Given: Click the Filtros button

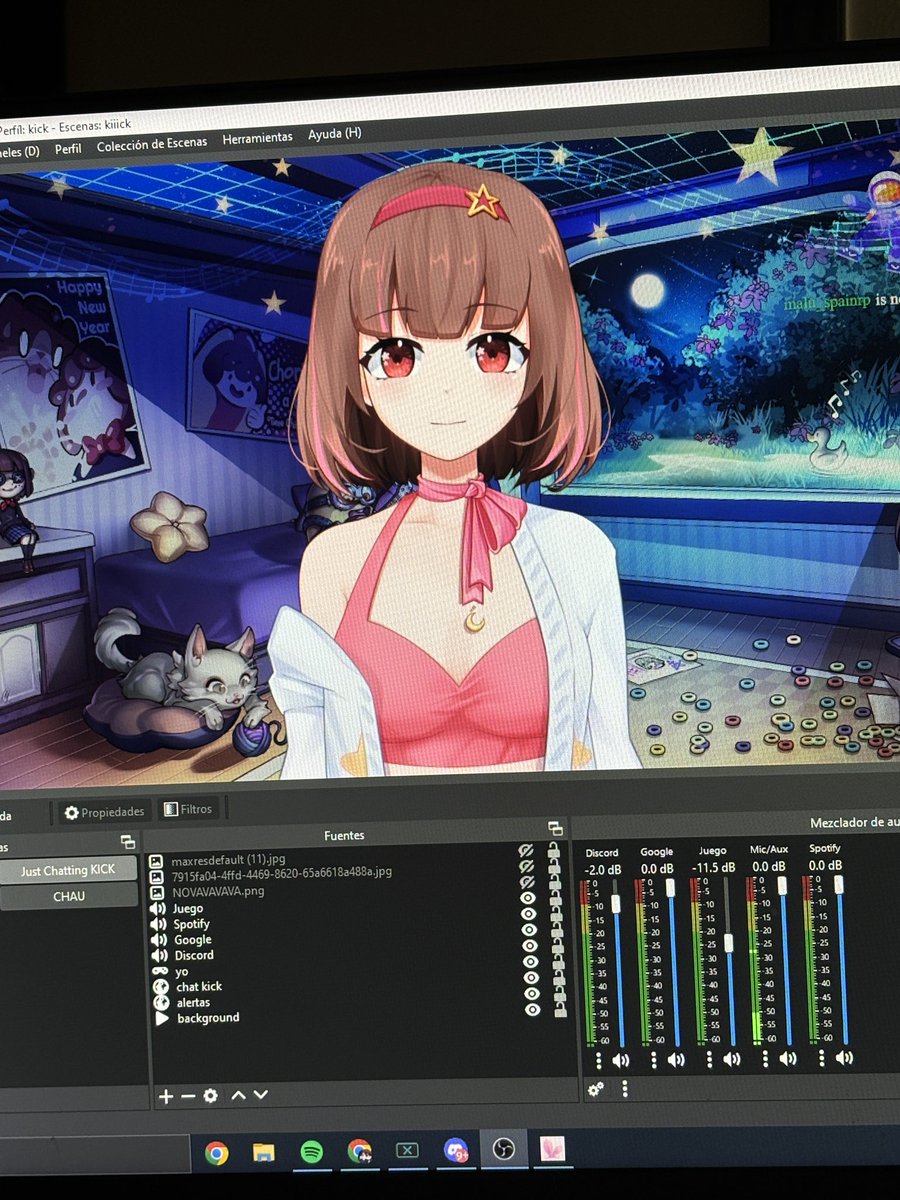Looking at the screenshot, I should click(189, 808).
